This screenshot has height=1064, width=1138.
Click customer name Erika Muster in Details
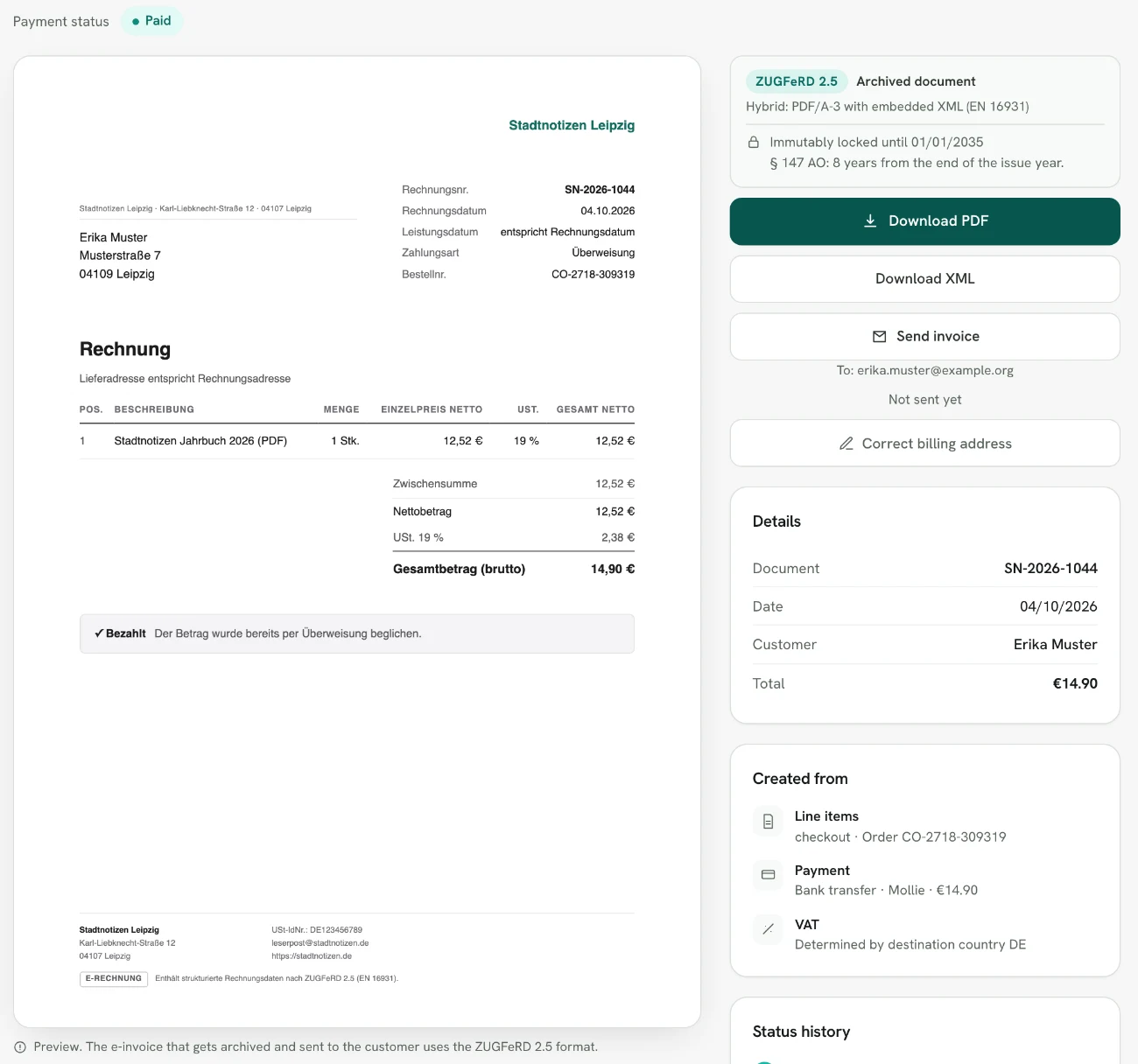pyautogui.click(x=1055, y=644)
